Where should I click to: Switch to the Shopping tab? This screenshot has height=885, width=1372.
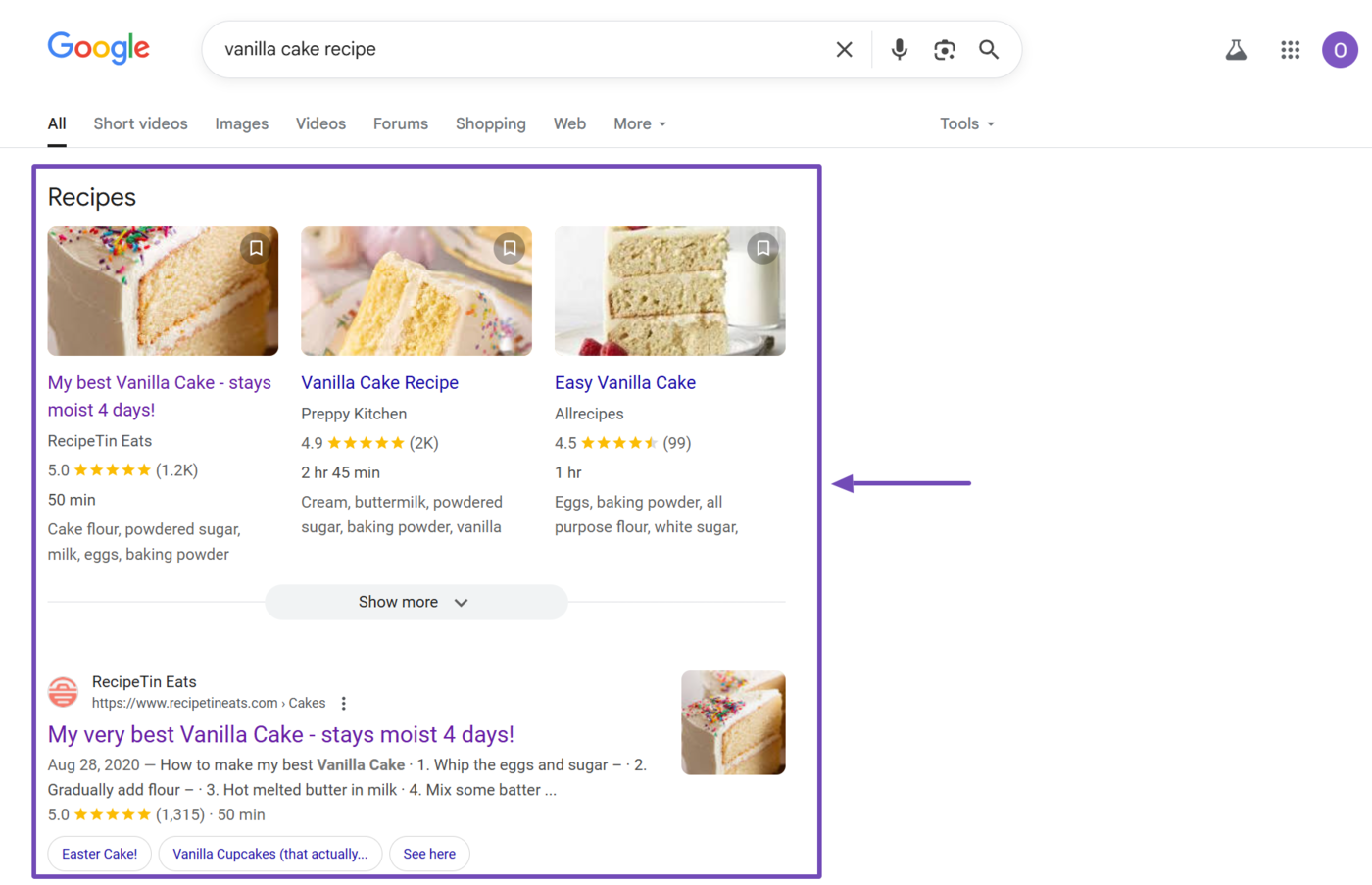click(x=490, y=123)
